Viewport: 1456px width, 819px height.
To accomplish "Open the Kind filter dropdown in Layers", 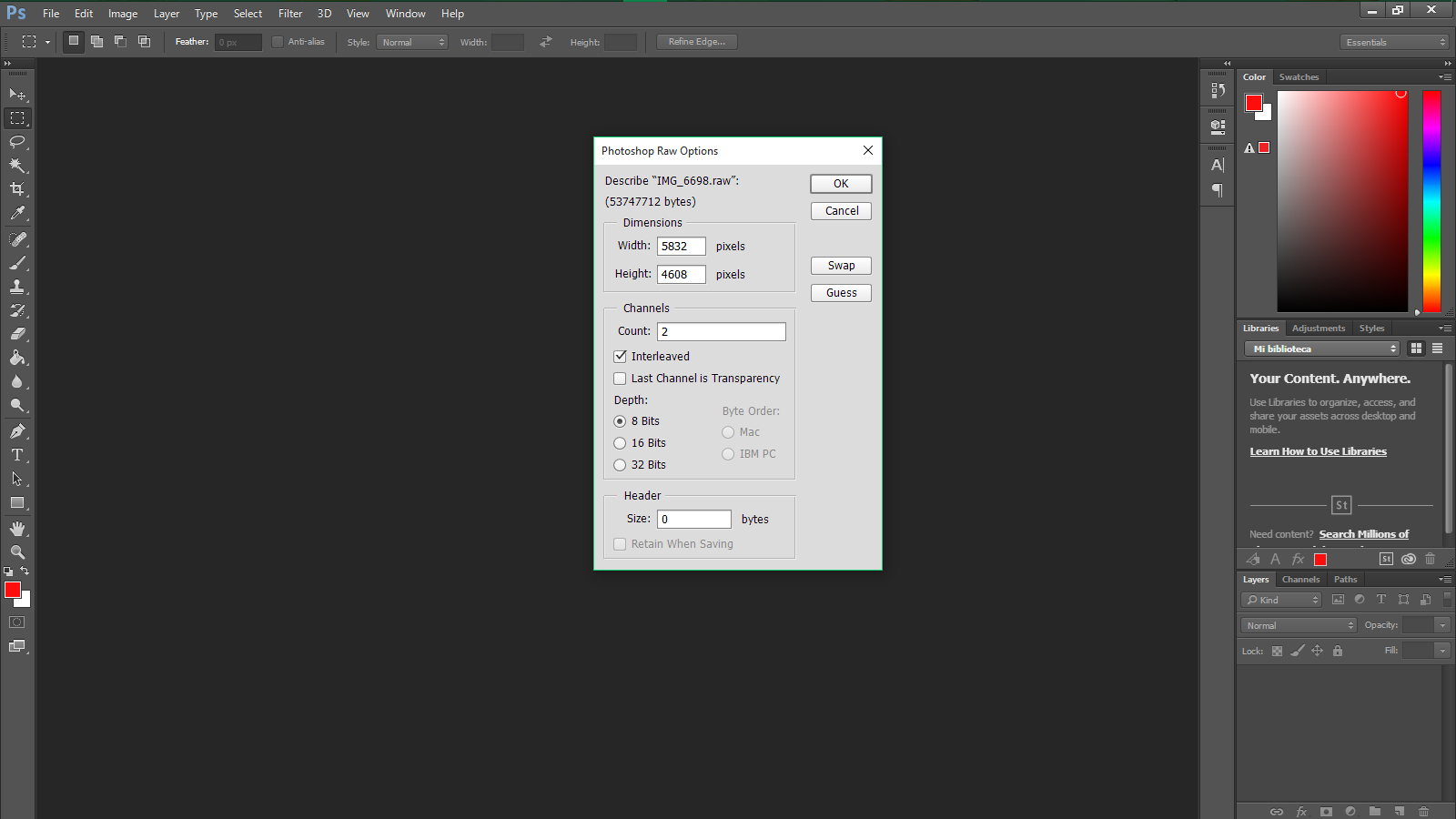I will pos(1280,600).
